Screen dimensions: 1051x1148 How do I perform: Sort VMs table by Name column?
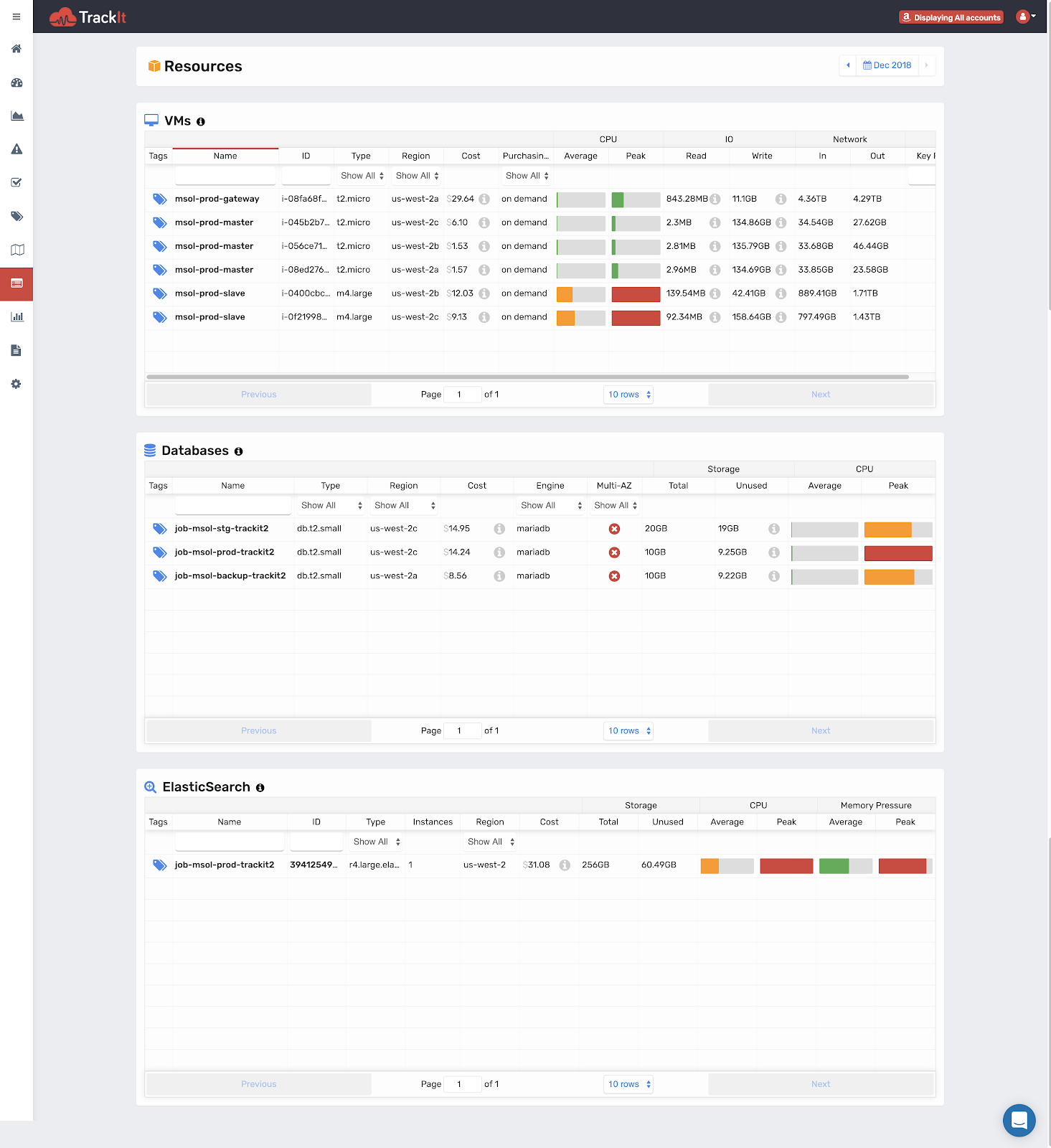pyautogui.click(x=225, y=156)
